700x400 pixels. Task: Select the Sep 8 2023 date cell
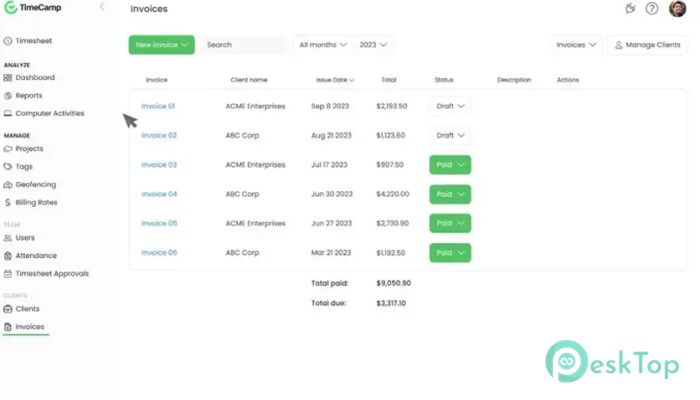(330, 106)
